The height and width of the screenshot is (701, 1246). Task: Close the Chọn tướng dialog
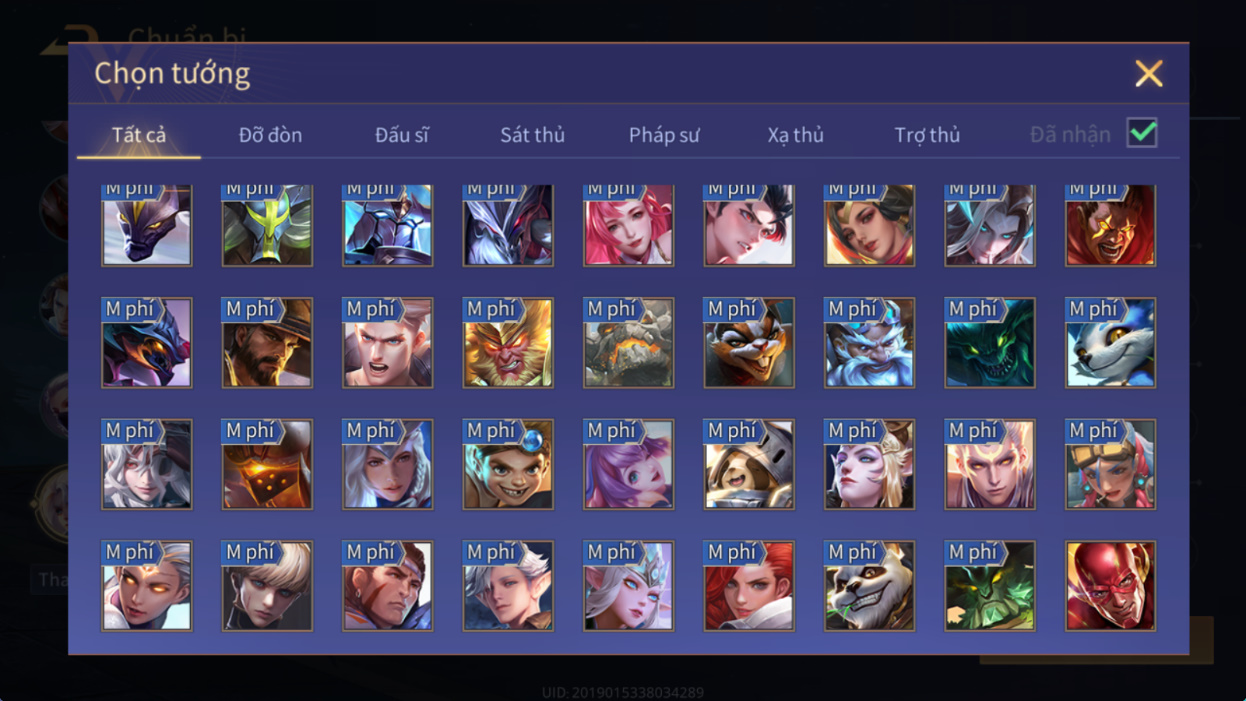click(x=1149, y=73)
